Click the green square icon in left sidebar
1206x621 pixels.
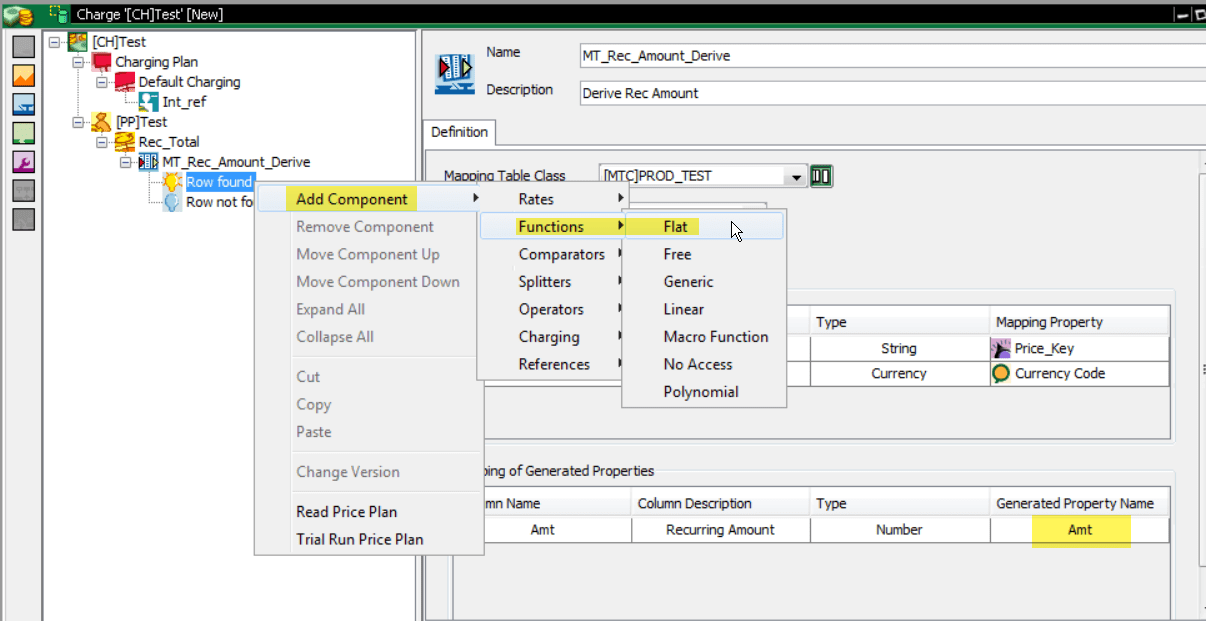24,133
